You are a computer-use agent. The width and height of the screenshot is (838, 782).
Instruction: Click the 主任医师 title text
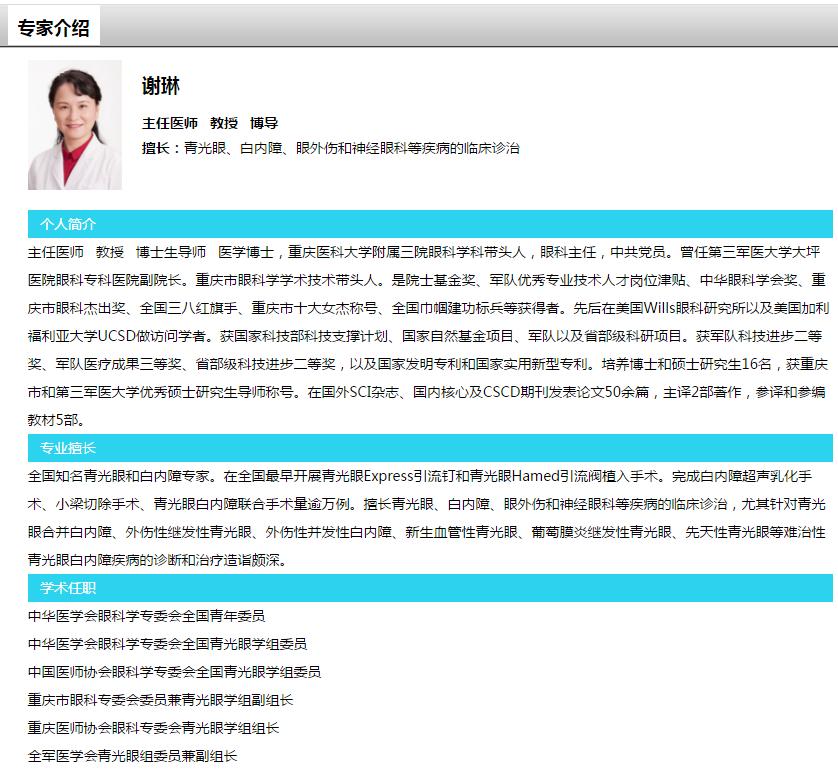(170, 123)
